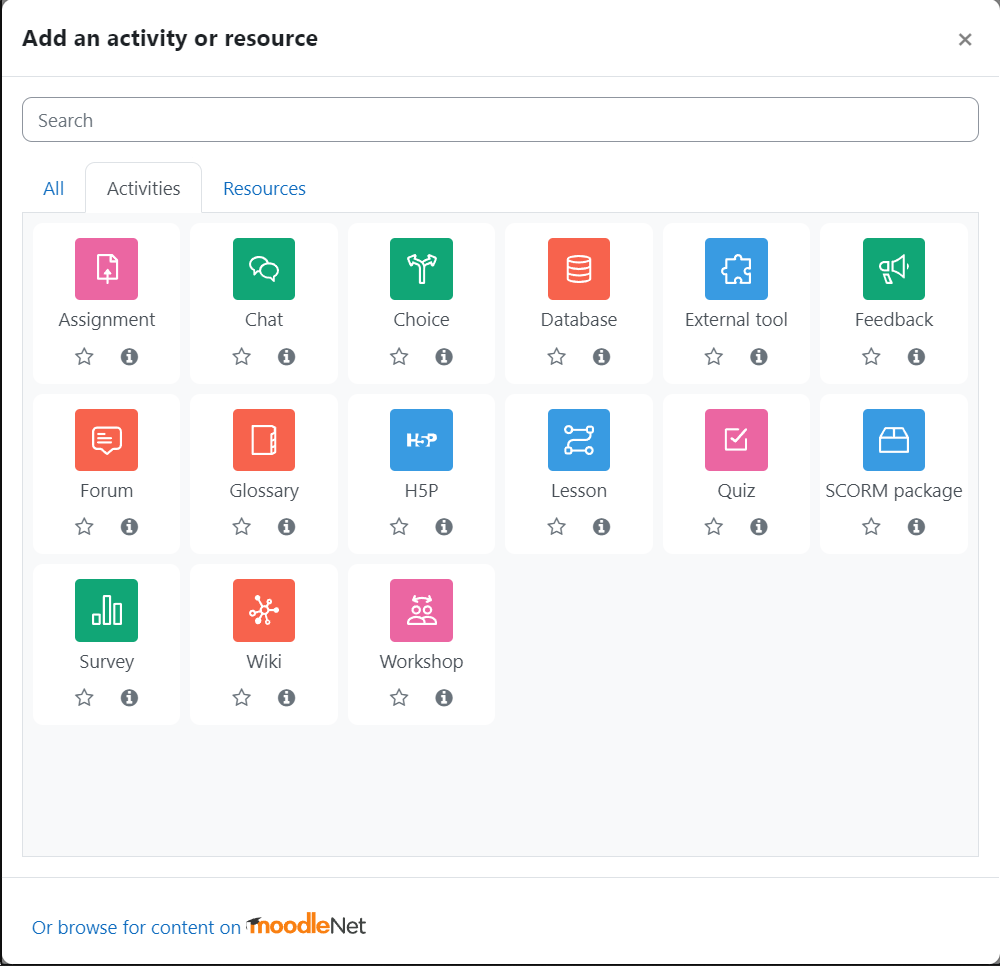
Task: Click the Glossary label text
Action: pyautogui.click(x=264, y=490)
